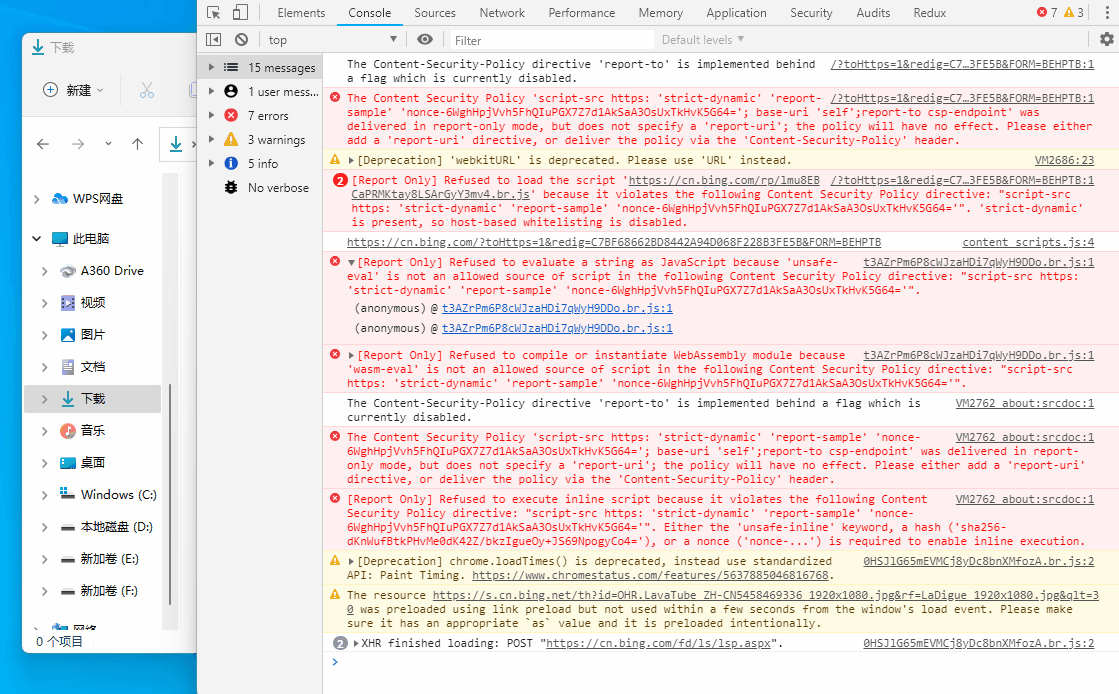Expand the 7 errors group
The image size is (1119, 694).
click(x=211, y=115)
